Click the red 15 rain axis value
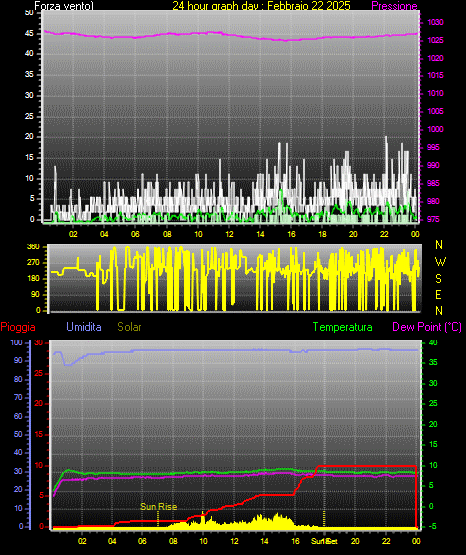This screenshot has height=555, width=466. pos(39,434)
